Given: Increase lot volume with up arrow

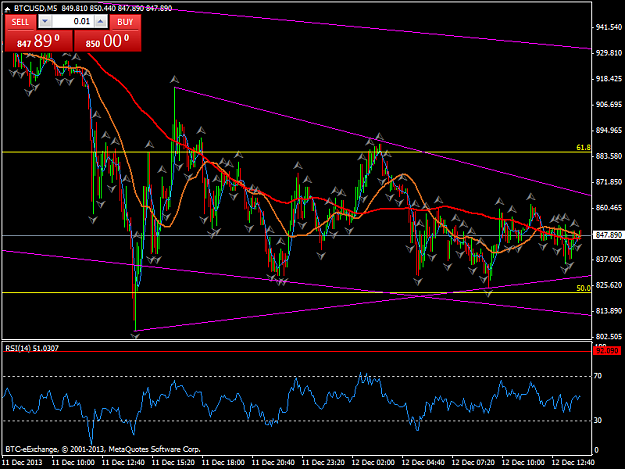Looking at the screenshot, I should click(x=101, y=22).
